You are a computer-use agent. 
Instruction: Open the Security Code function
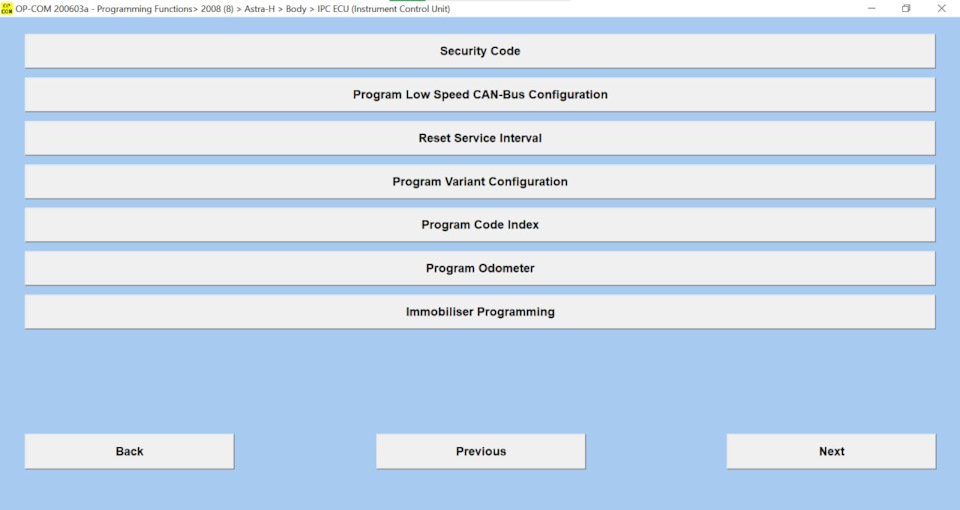480,51
